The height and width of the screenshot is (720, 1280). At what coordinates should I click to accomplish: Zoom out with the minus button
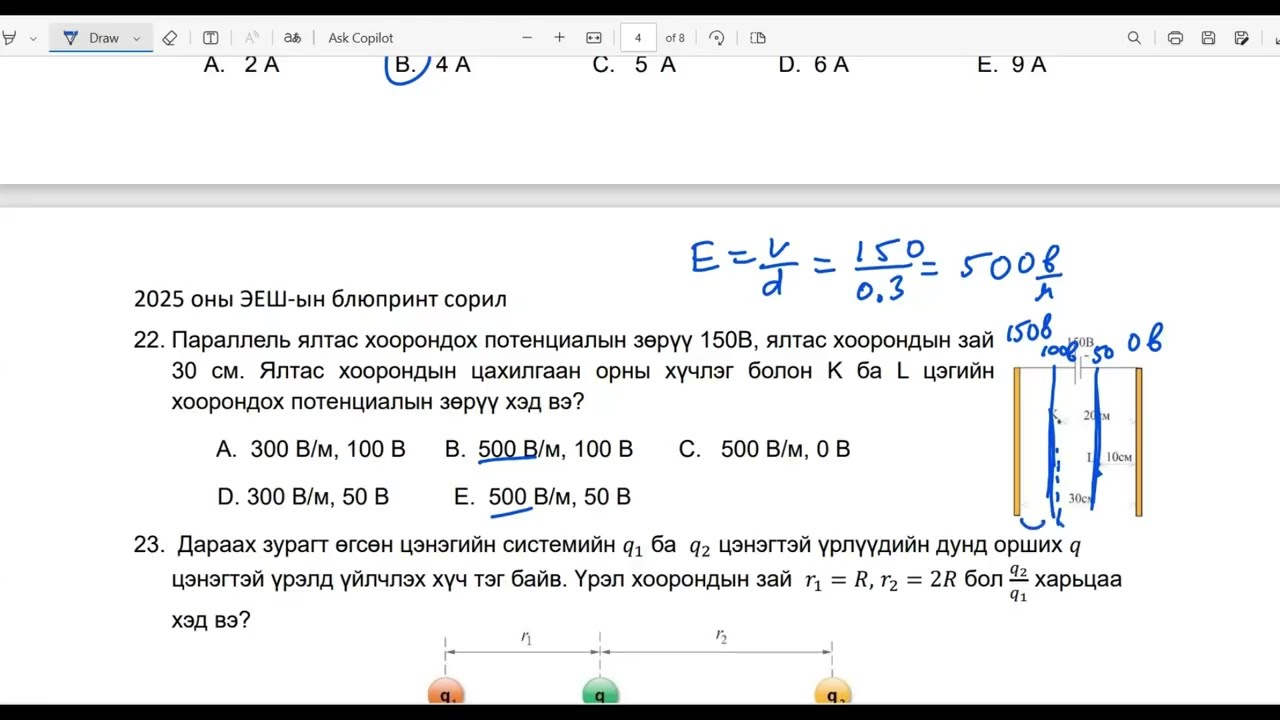[x=527, y=38]
